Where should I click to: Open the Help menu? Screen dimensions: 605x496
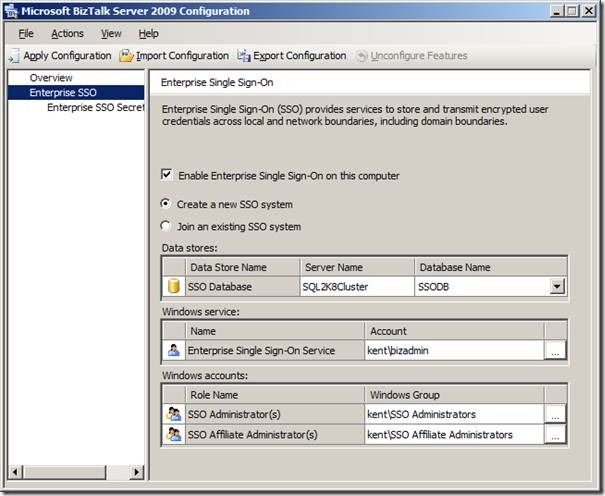pos(149,34)
